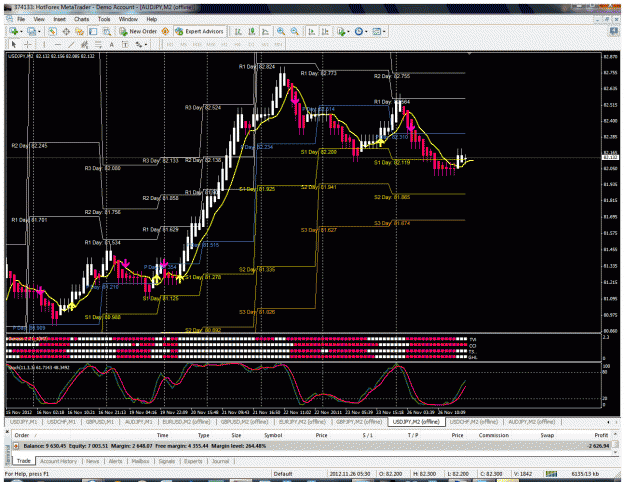625x482 pixels.
Task: Sort trades by Symbol column header
Action: tap(273, 435)
